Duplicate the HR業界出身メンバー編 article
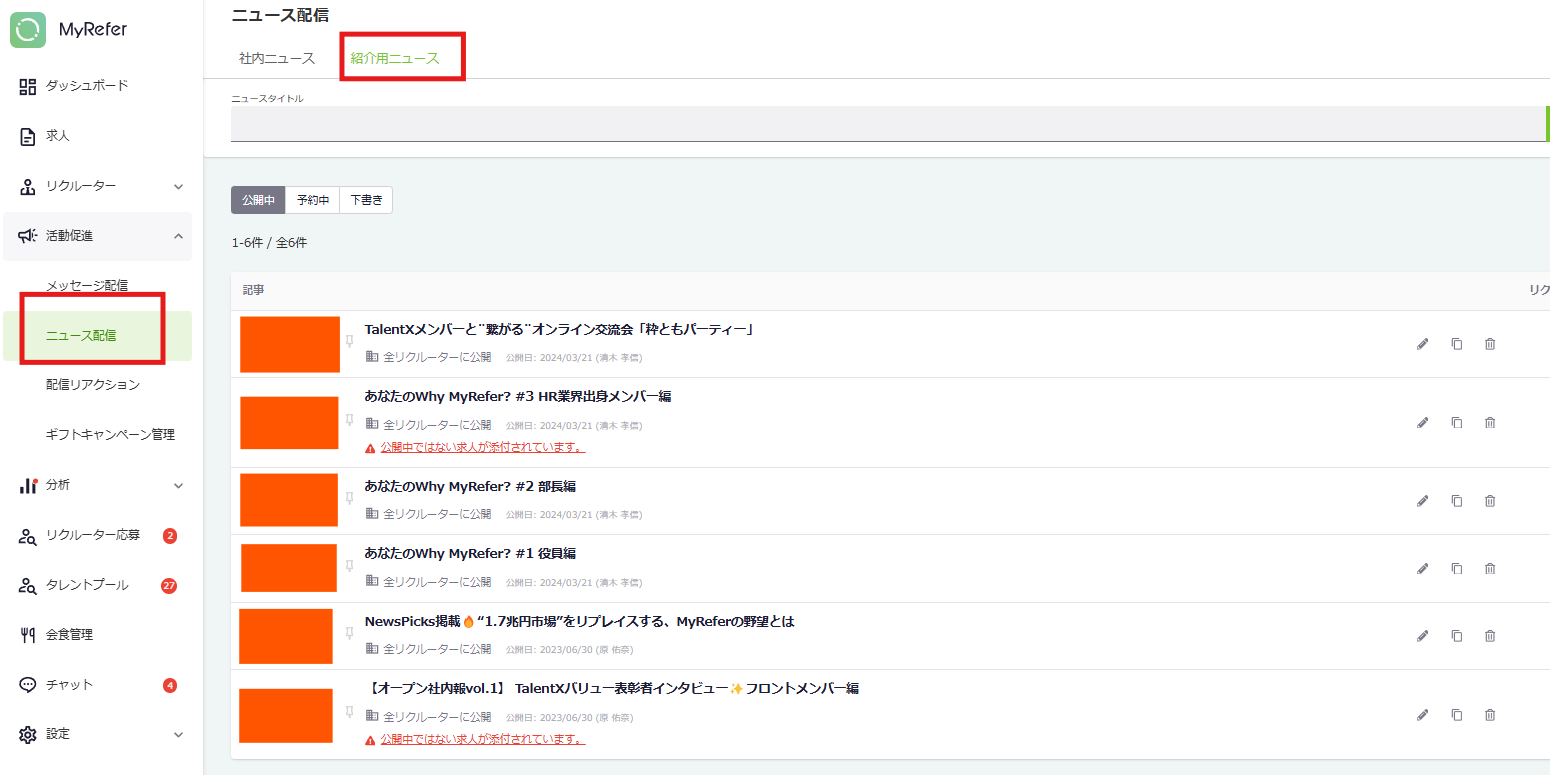This screenshot has height=775, width=1550. pos(1456,423)
